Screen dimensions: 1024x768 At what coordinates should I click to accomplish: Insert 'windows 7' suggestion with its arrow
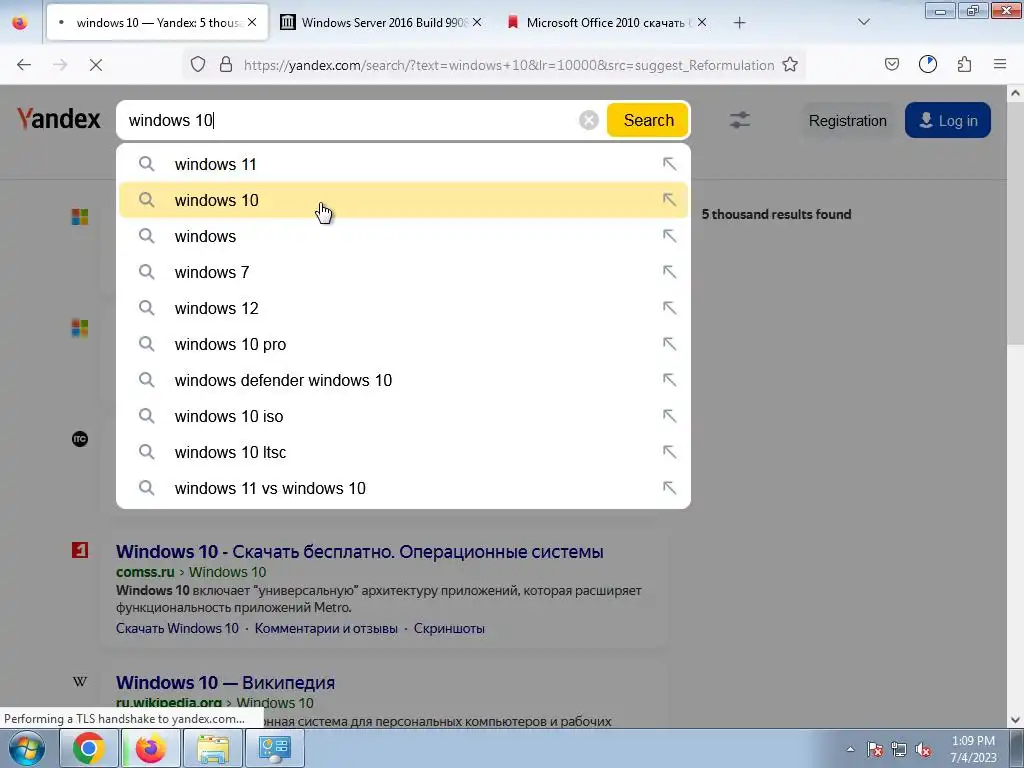tap(669, 272)
